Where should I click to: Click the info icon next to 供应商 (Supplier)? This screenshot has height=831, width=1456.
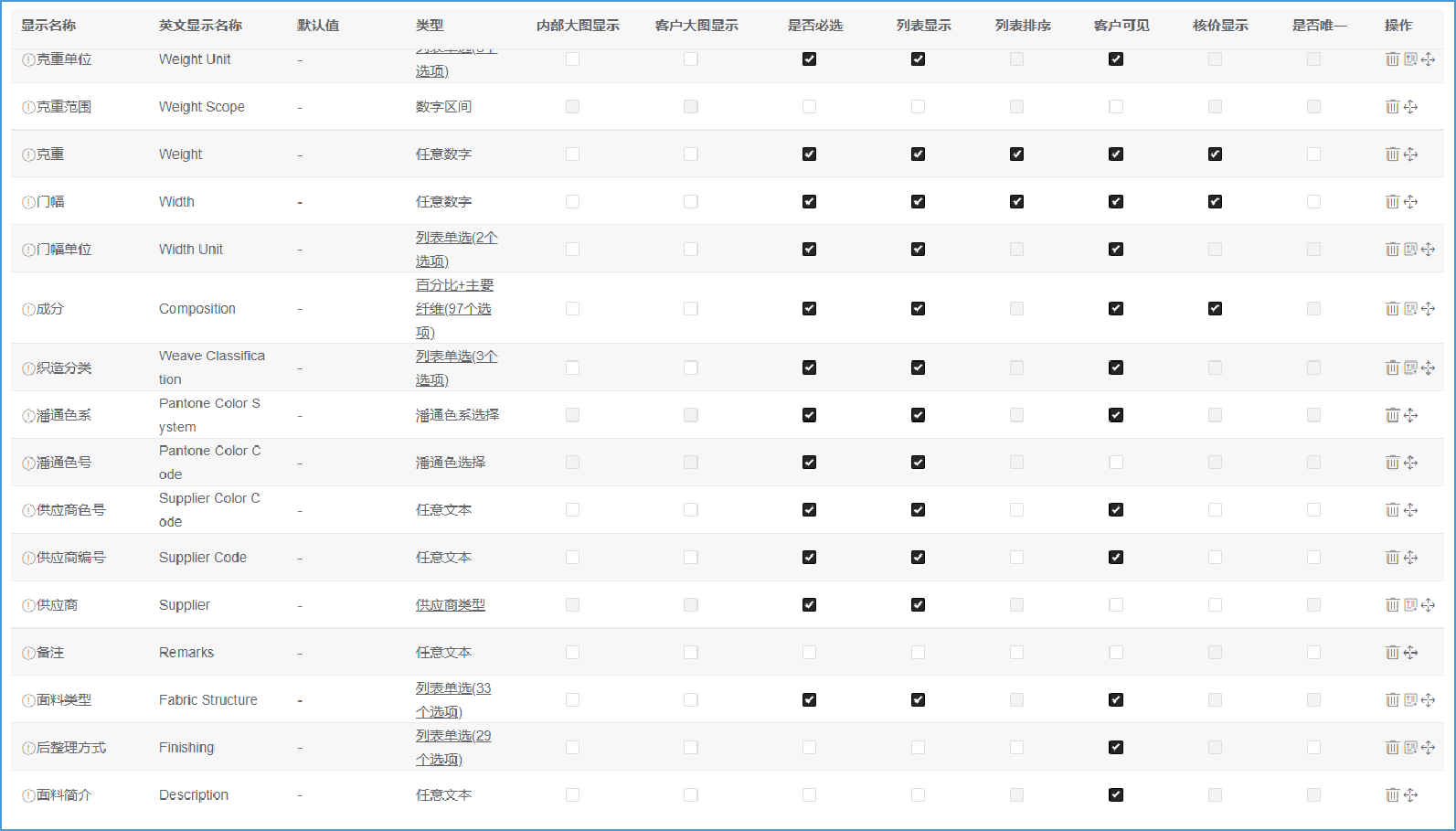[x=28, y=605]
